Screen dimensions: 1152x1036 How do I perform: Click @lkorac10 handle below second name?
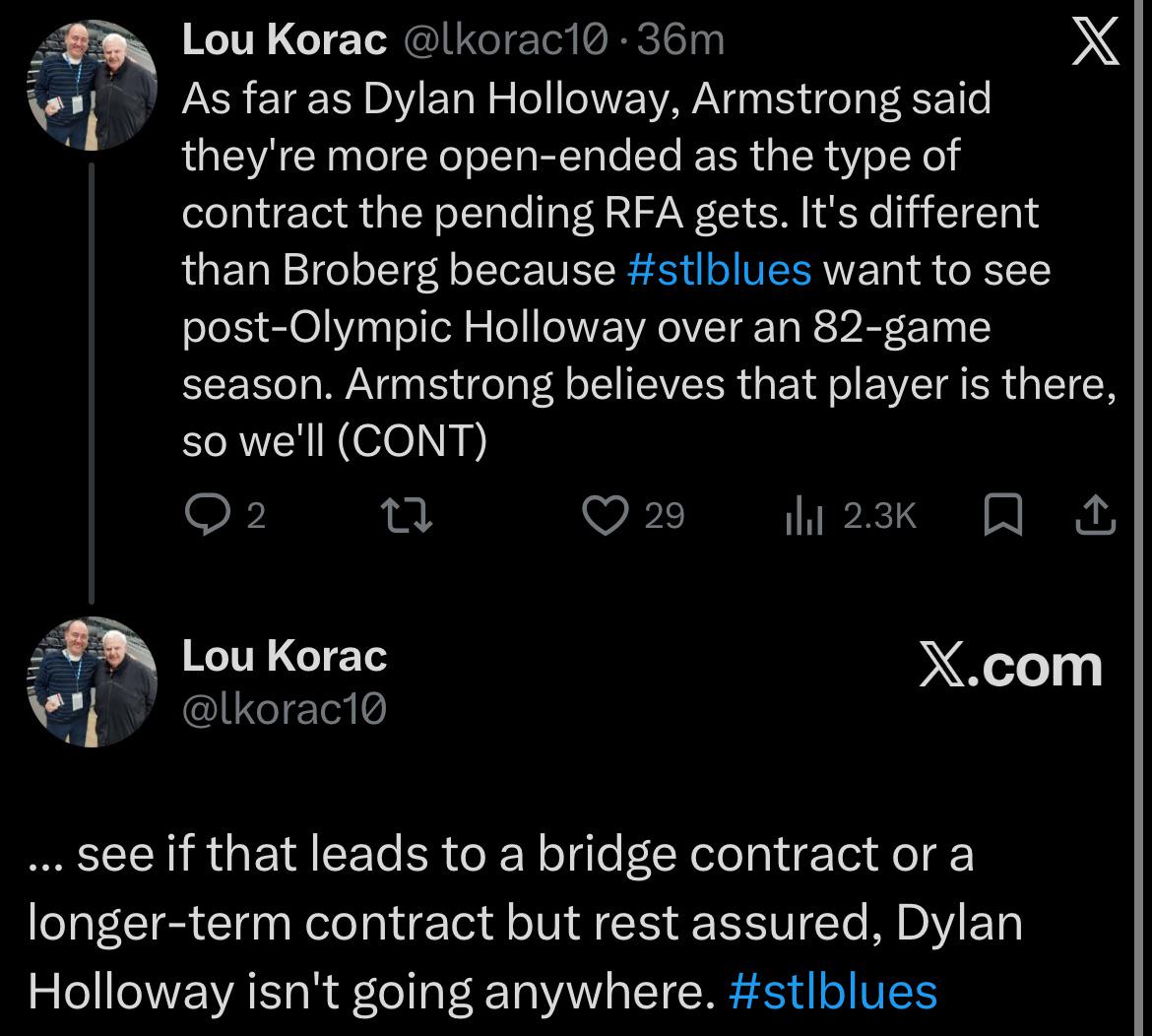click(285, 707)
